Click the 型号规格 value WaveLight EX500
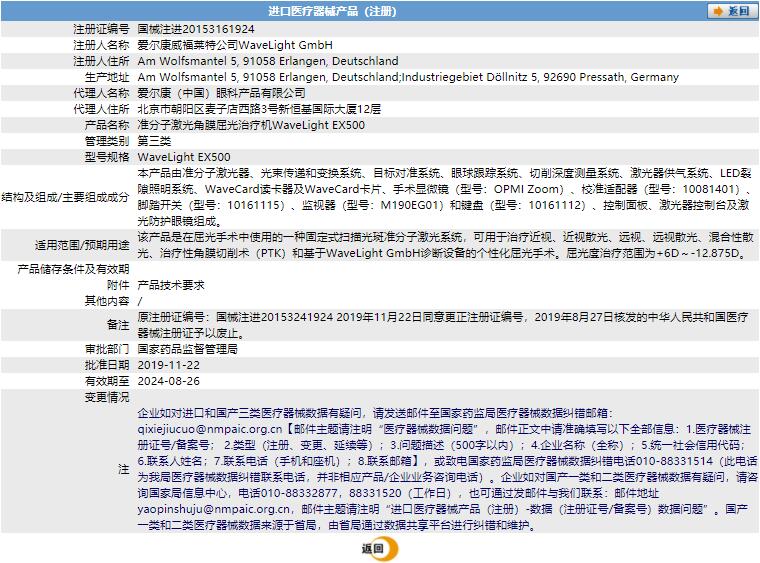The image size is (760, 563). (x=184, y=157)
